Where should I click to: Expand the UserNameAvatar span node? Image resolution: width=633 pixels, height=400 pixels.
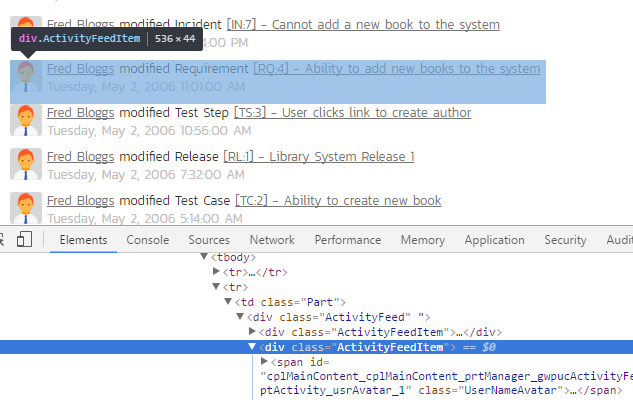pos(264,361)
